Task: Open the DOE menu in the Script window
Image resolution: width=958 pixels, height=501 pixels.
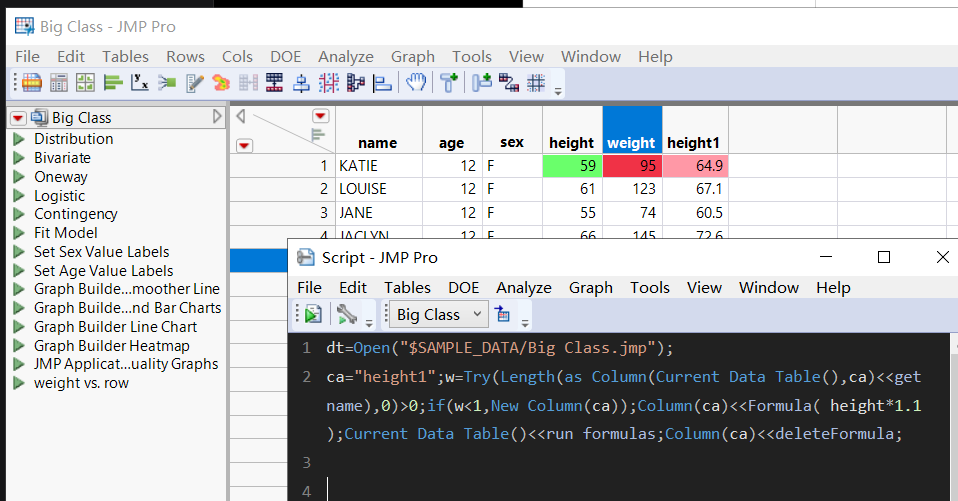Action: coord(464,288)
